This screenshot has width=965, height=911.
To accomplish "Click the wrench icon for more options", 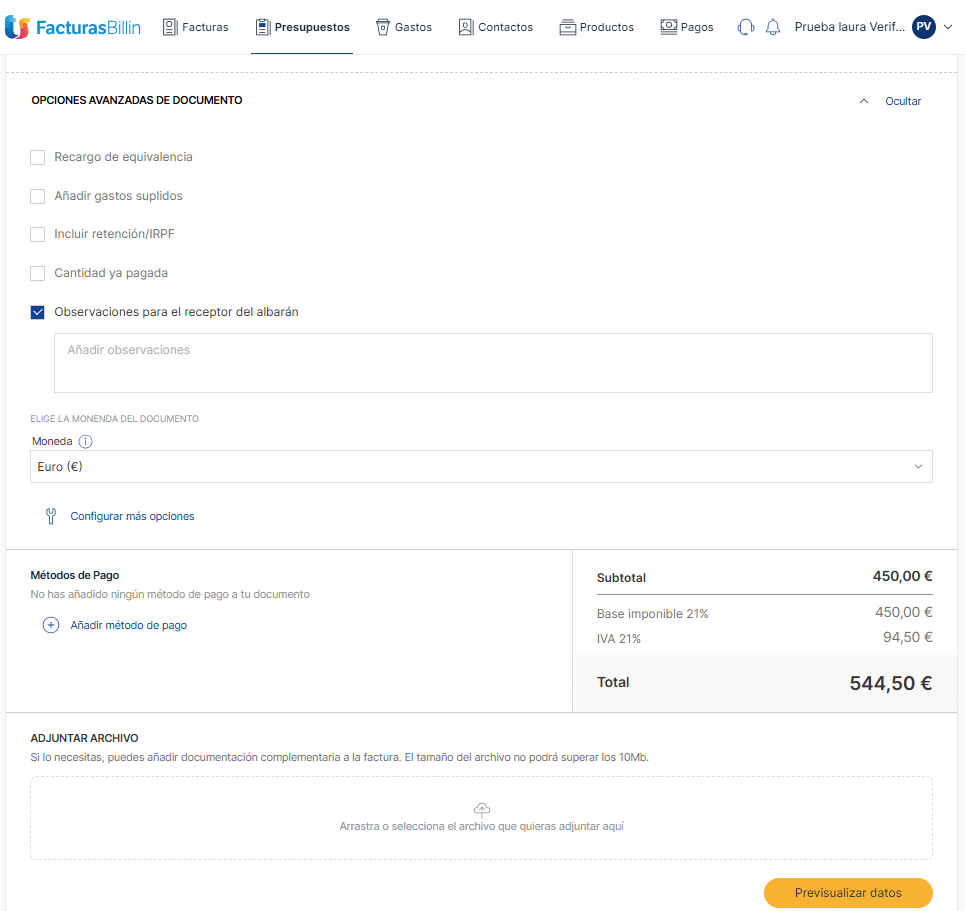I will click(51, 516).
